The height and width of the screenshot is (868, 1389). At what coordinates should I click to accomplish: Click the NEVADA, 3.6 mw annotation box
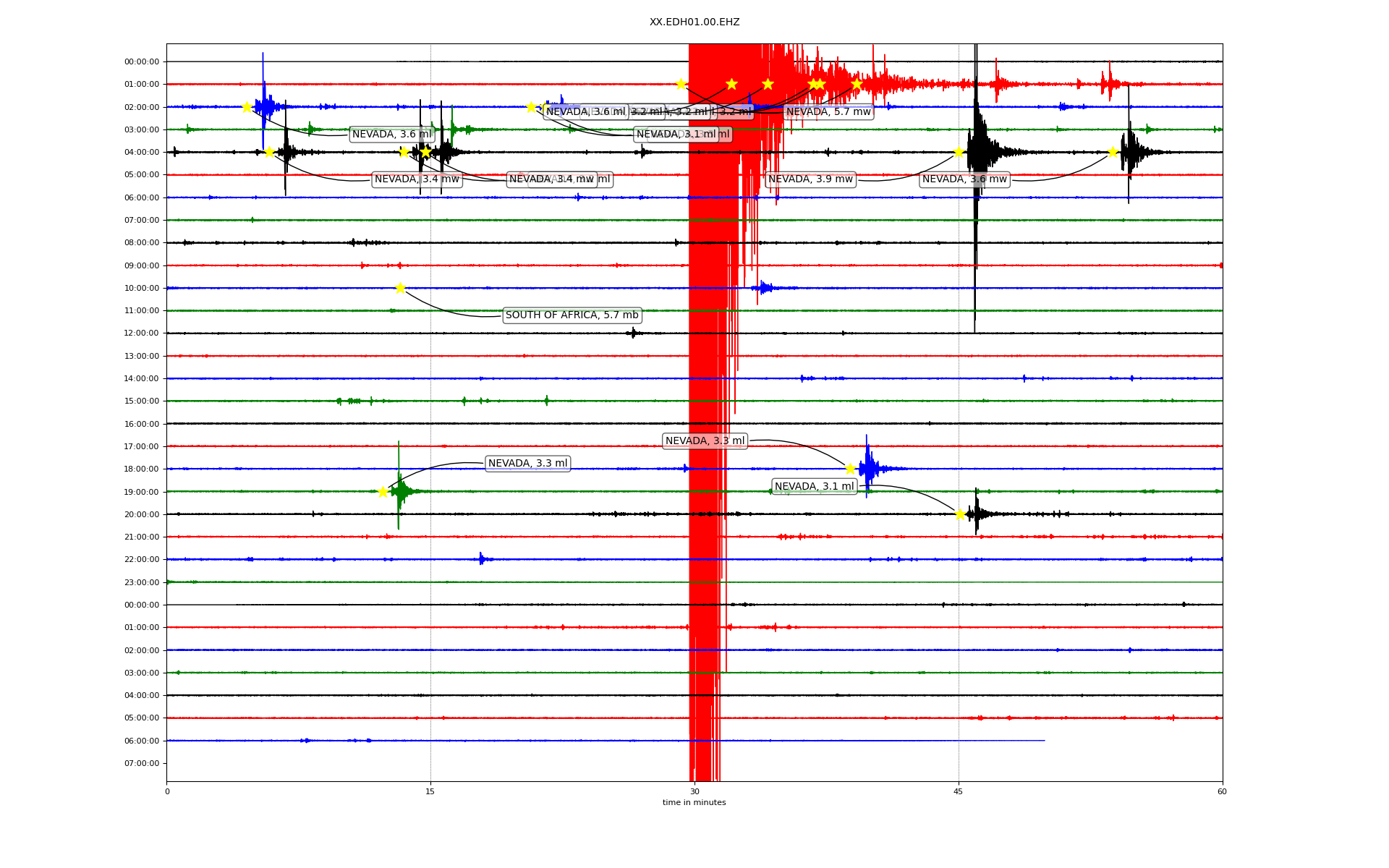click(964, 179)
